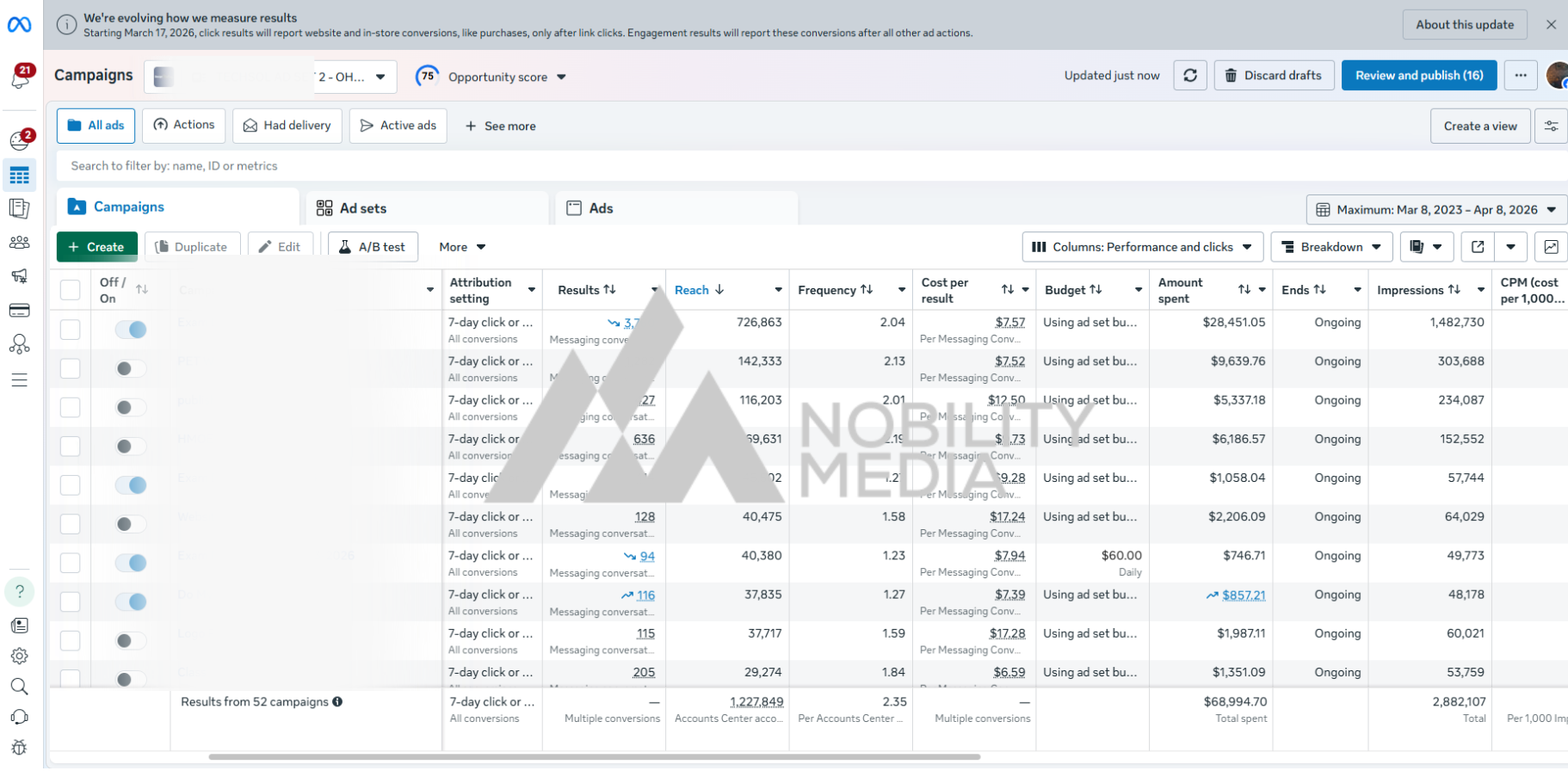The width and height of the screenshot is (1568, 777).
Task: Expand the More actions dropdown
Action: [x=462, y=247]
